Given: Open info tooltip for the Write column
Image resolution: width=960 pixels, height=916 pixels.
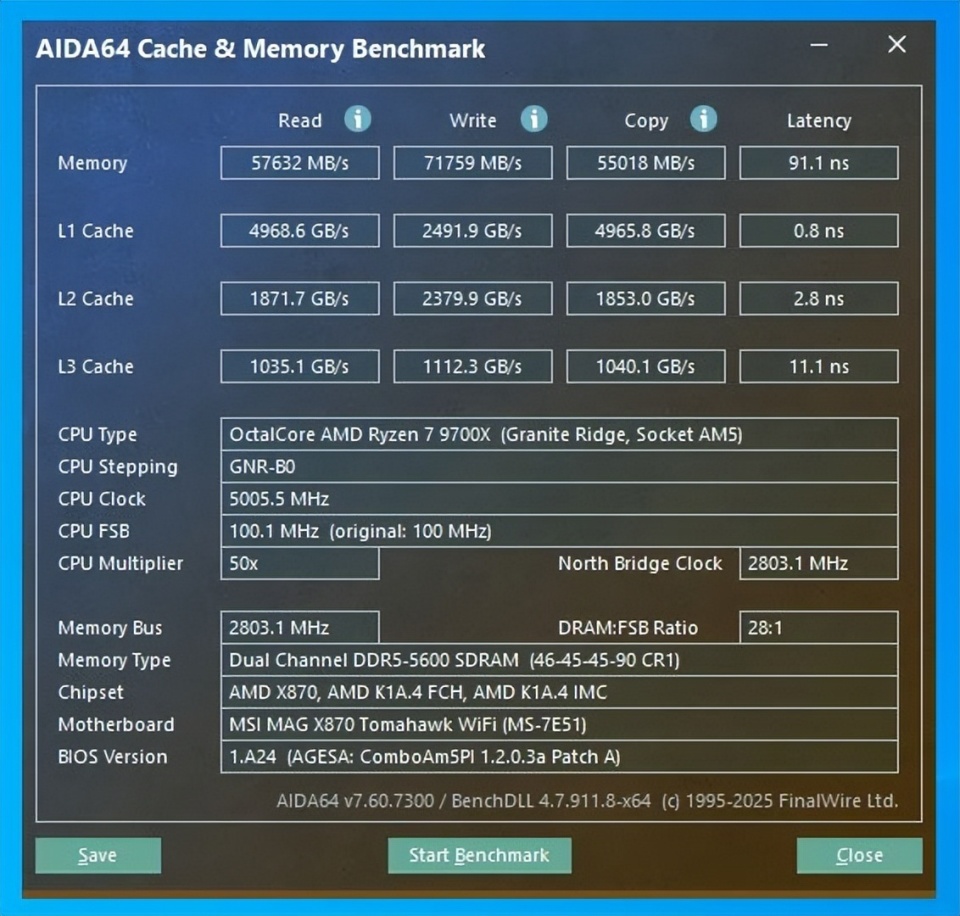Looking at the screenshot, I should coord(534,119).
